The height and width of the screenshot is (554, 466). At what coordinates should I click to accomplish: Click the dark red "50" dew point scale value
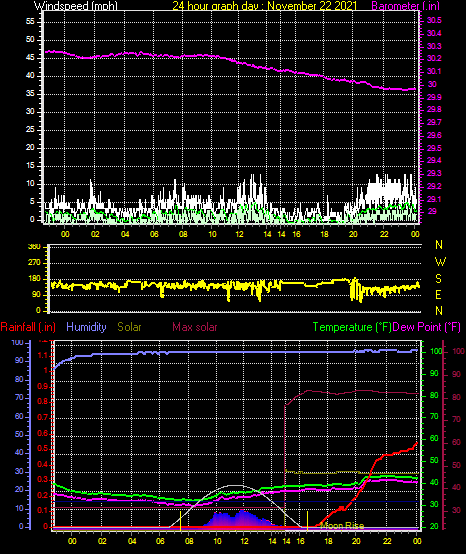(456, 465)
